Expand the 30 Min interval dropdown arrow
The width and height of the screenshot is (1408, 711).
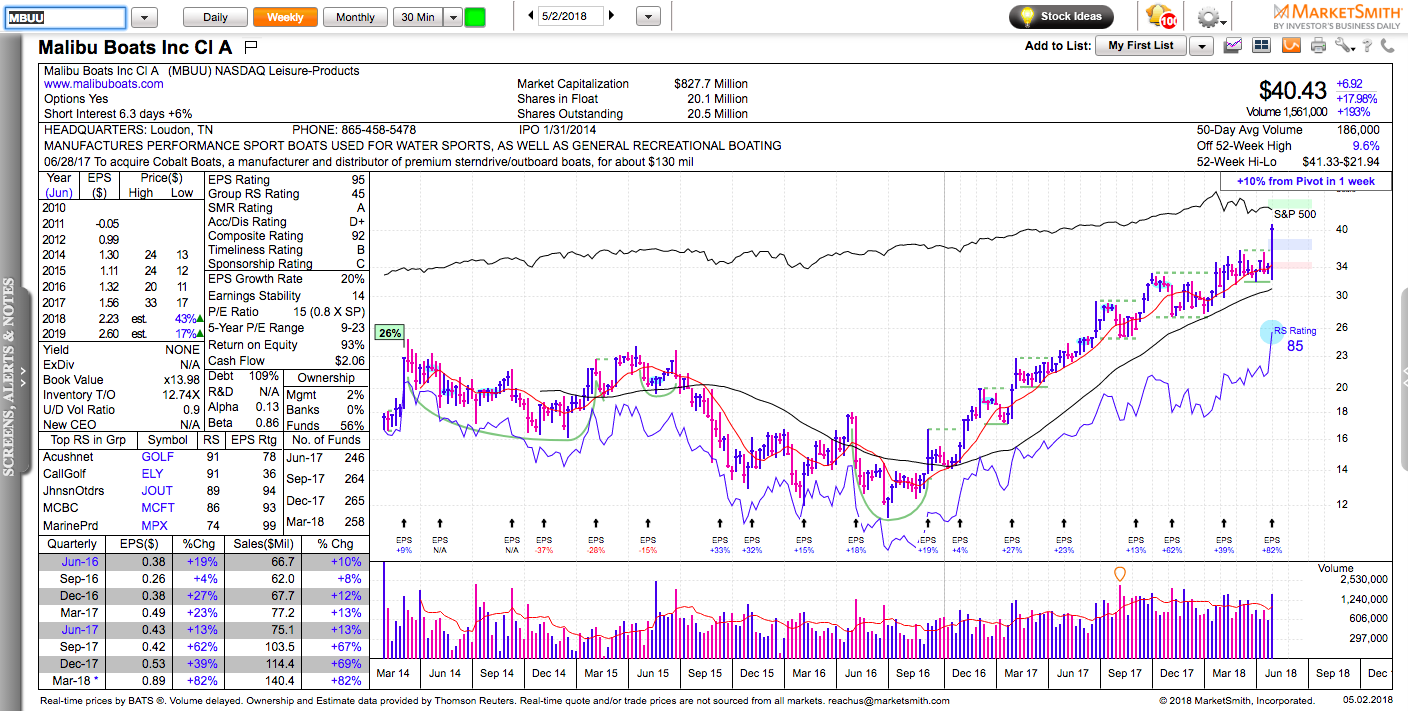[452, 17]
